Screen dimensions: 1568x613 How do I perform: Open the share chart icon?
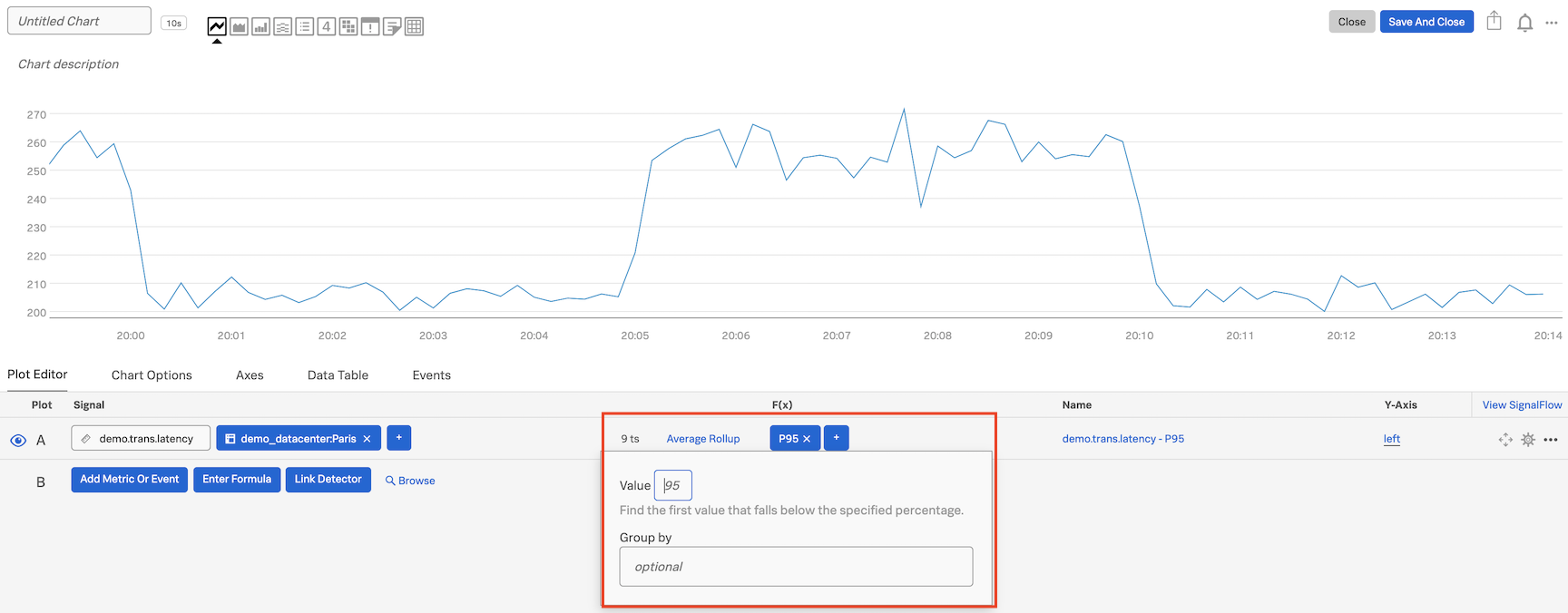(x=1494, y=21)
